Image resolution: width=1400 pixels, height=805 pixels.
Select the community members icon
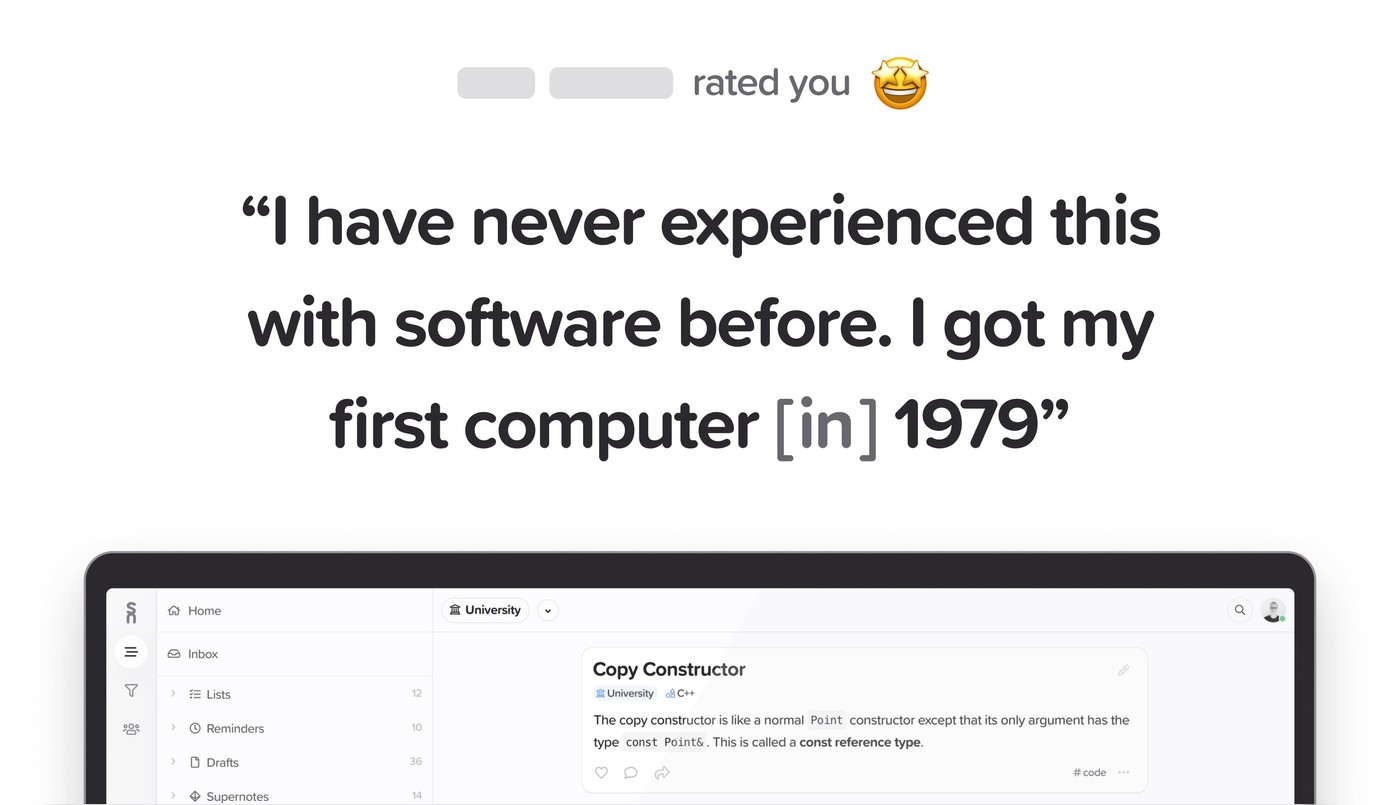point(130,728)
